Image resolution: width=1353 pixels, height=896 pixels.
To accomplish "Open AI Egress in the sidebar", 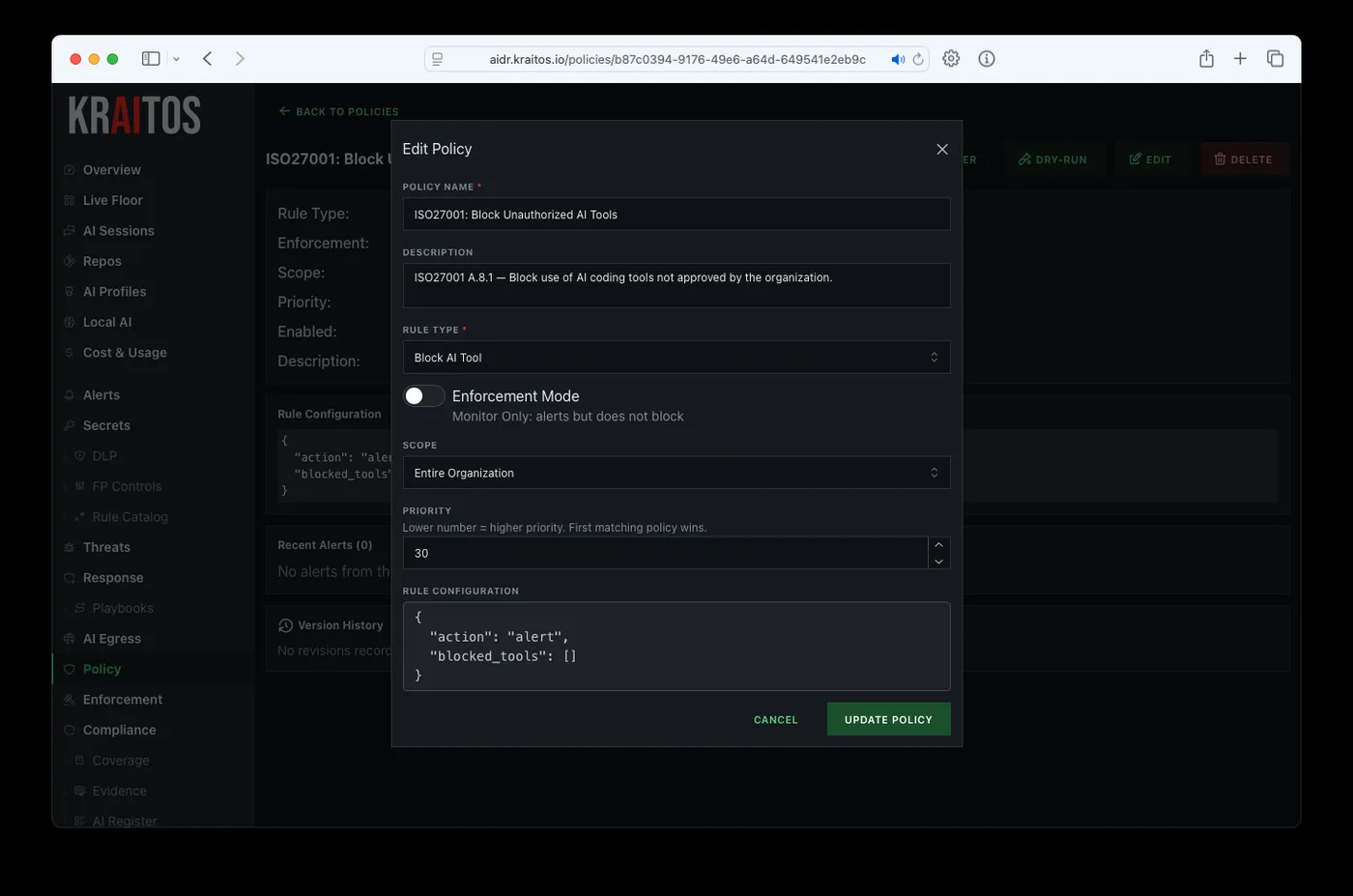I will coord(111,639).
